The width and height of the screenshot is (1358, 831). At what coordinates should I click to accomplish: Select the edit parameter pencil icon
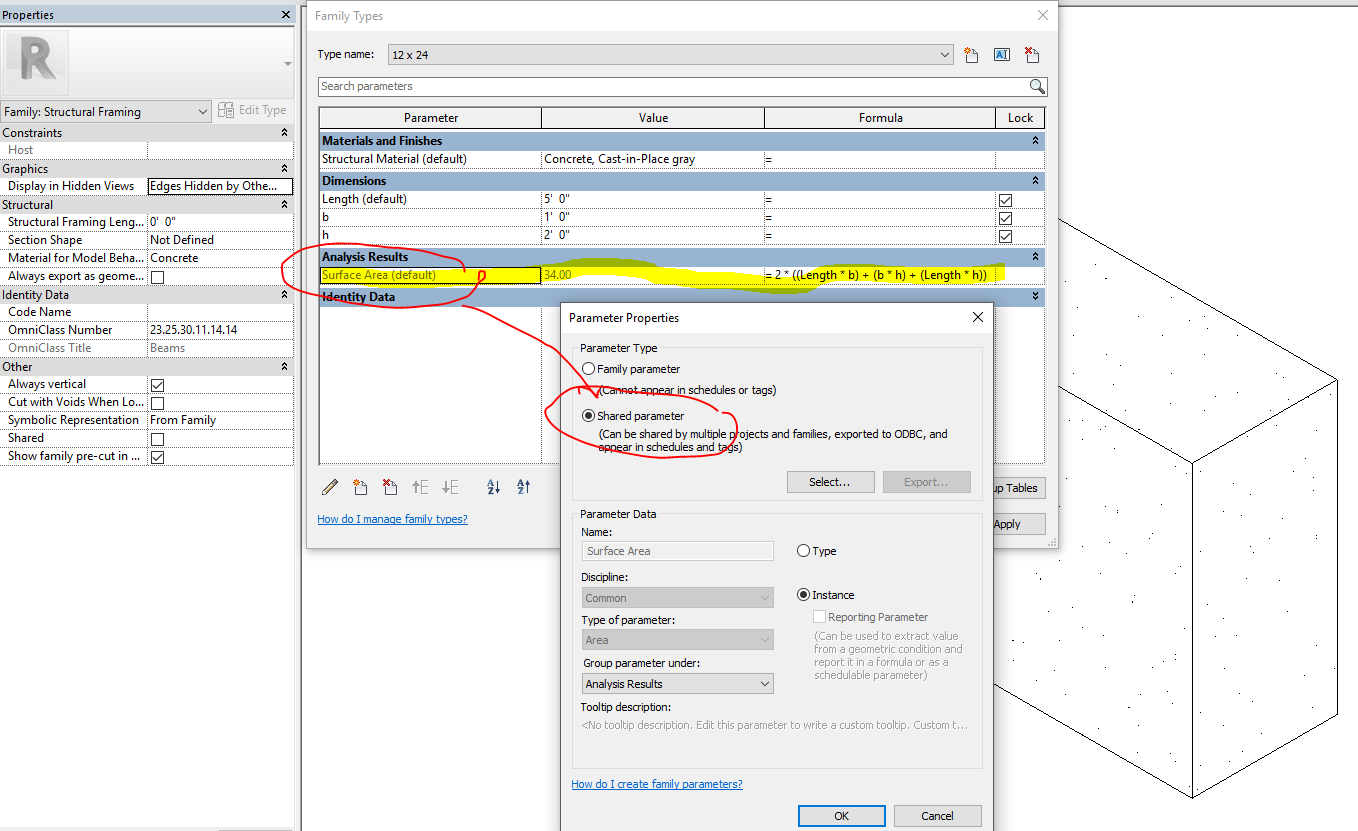click(329, 487)
